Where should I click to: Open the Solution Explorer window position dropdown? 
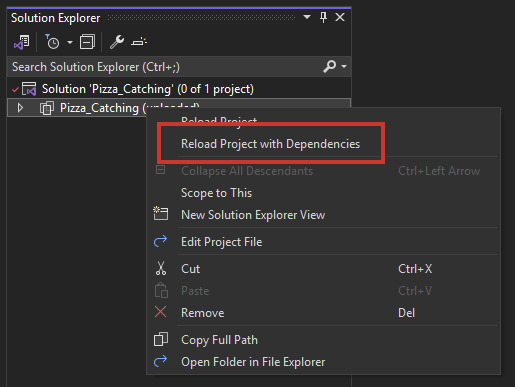coord(307,17)
